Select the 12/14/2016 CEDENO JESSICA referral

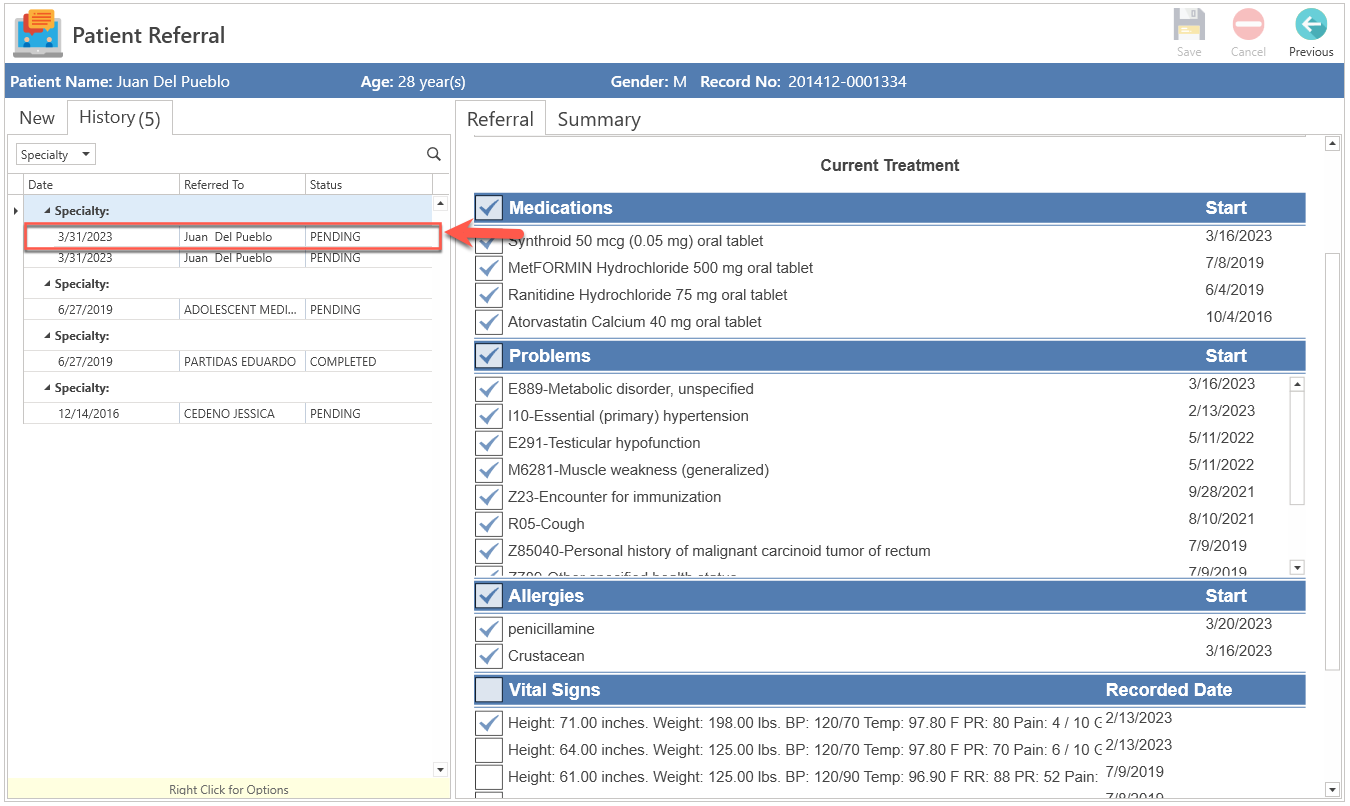pos(228,414)
